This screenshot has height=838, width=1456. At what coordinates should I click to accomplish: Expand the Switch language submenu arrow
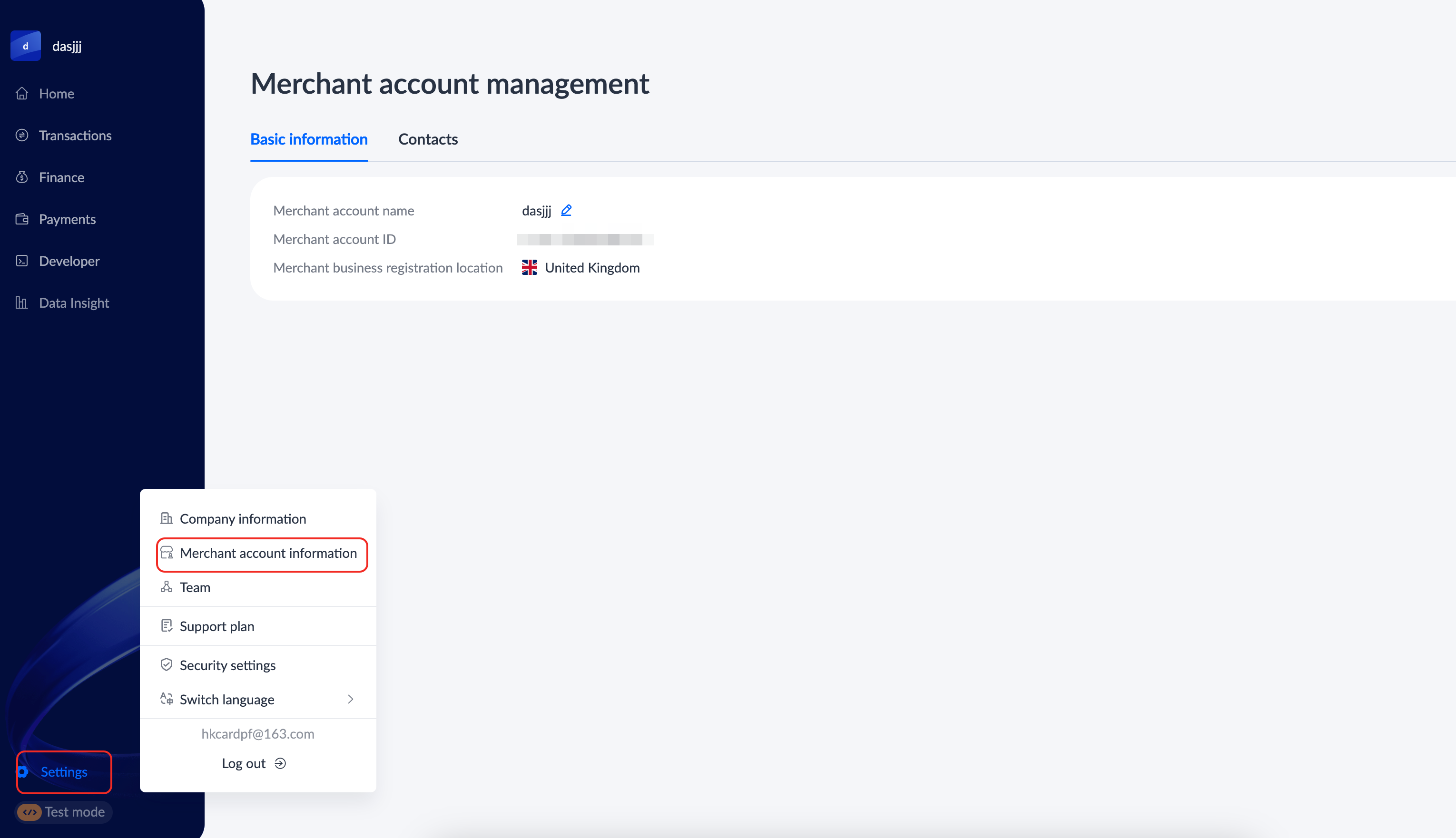pyautogui.click(x=350, y=699)
